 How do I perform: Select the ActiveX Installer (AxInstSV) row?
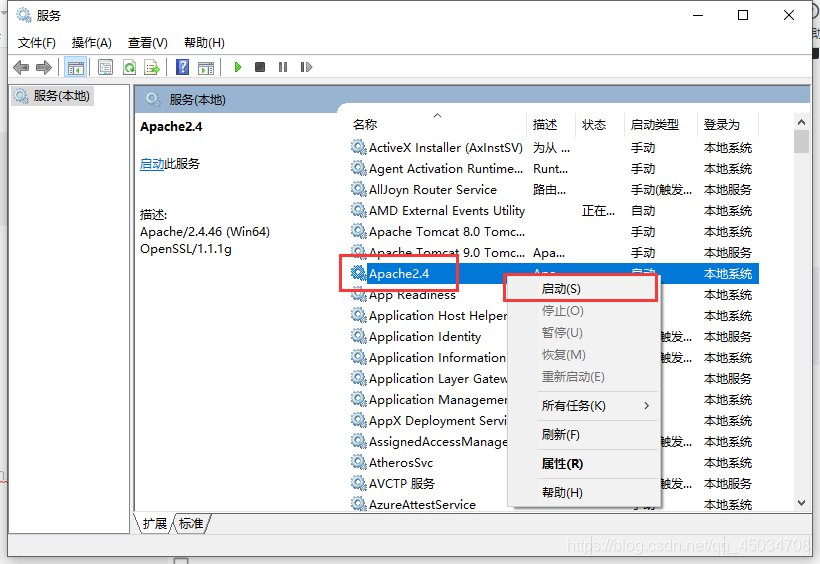click(x=554, y=148)
